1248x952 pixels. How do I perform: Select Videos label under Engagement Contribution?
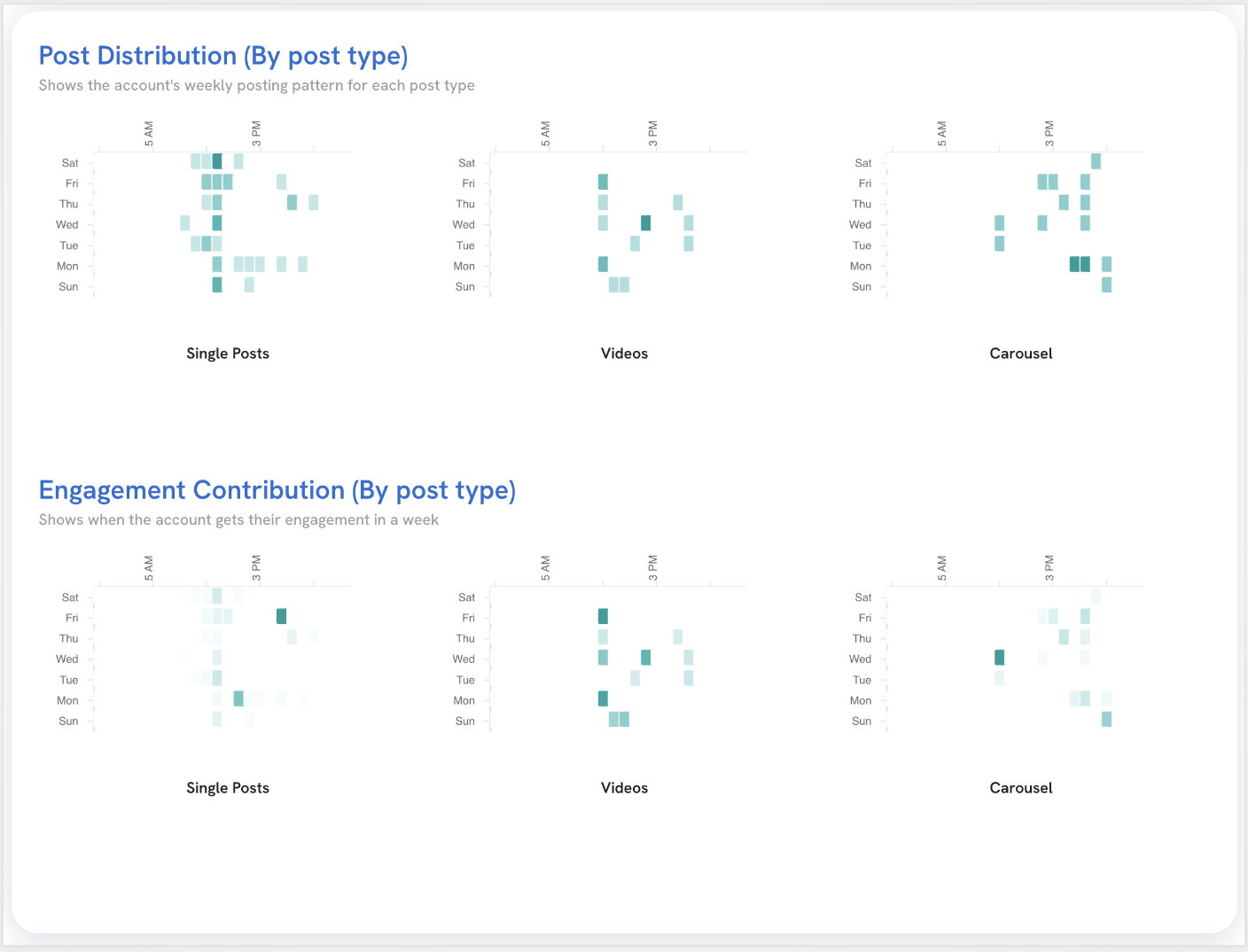pyautogui.click(x=624, y=788)
